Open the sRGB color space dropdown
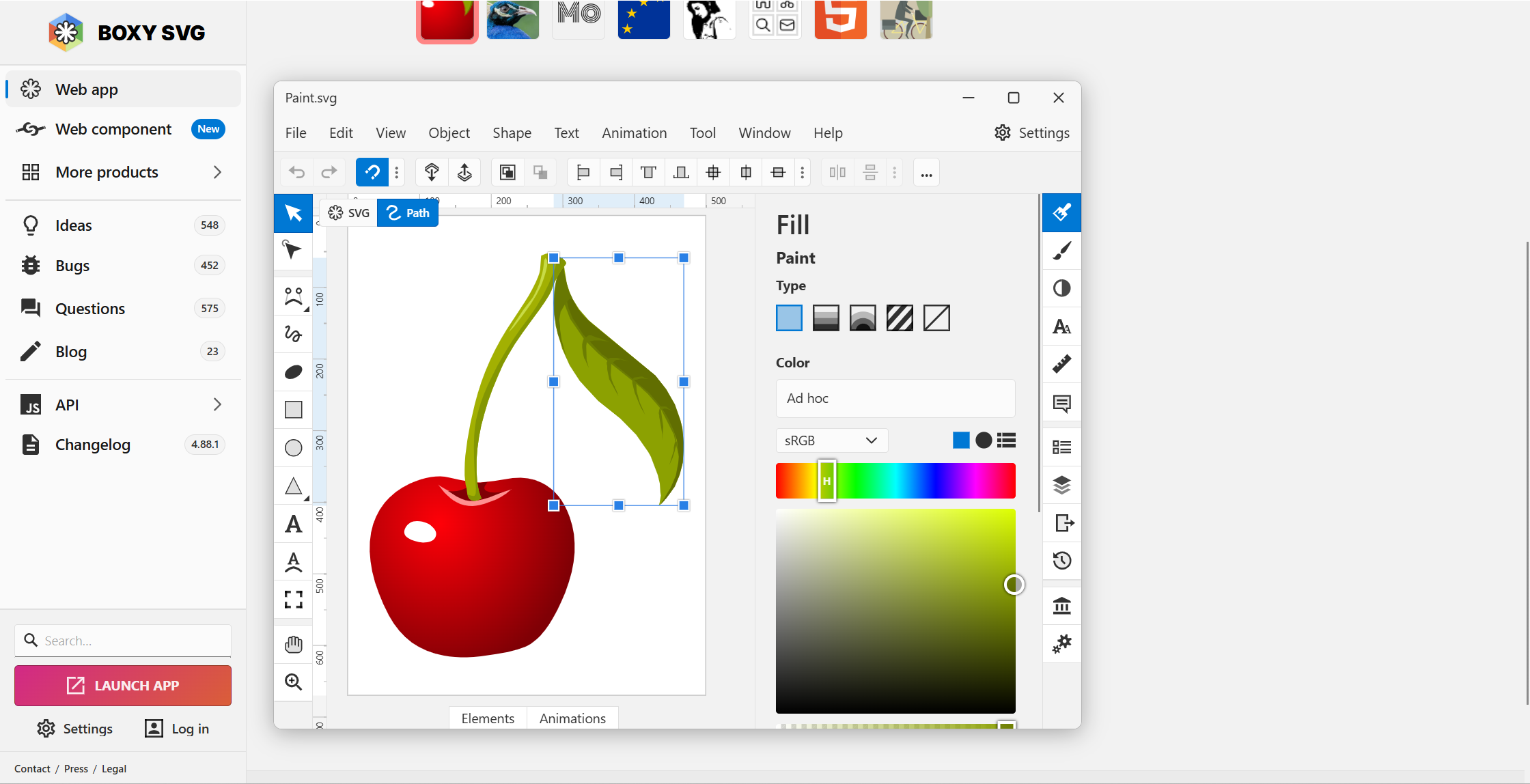1530x784 pixels. click(x=831, y=440)
